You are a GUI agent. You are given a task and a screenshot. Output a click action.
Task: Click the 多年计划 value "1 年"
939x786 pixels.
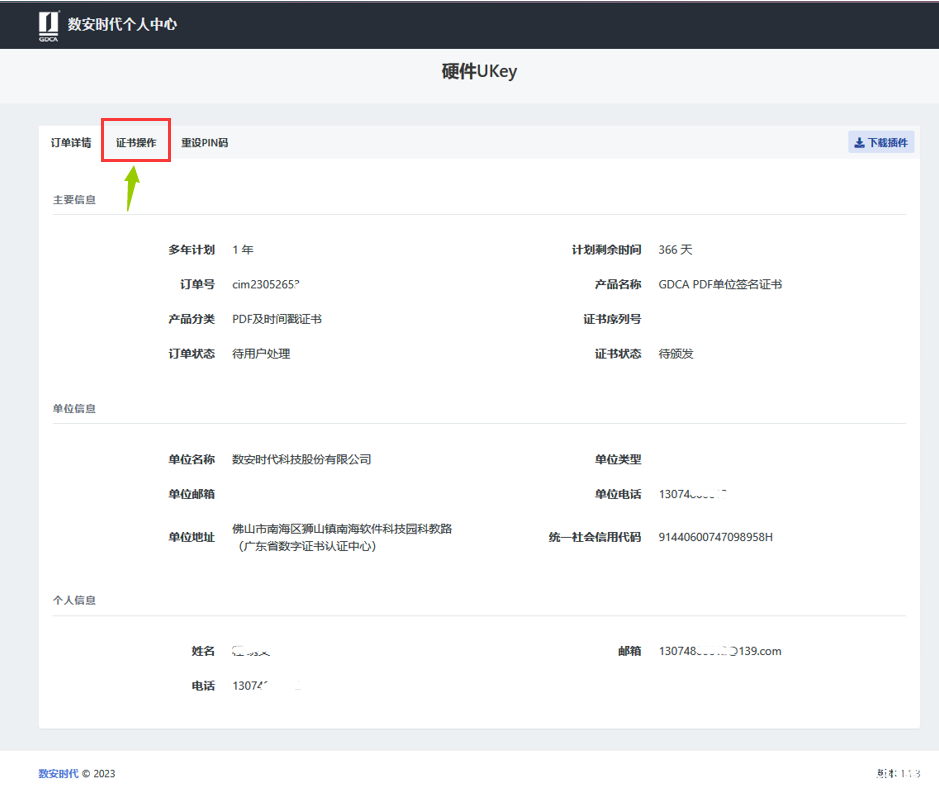pos(243,250)
